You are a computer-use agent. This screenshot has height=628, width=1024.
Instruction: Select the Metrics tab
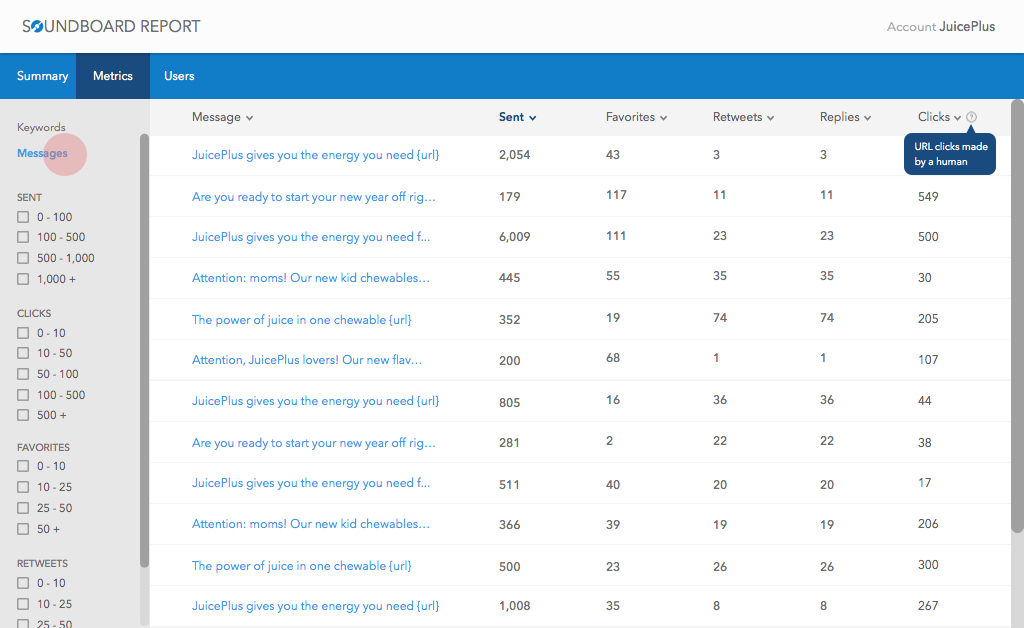point(113,76)
